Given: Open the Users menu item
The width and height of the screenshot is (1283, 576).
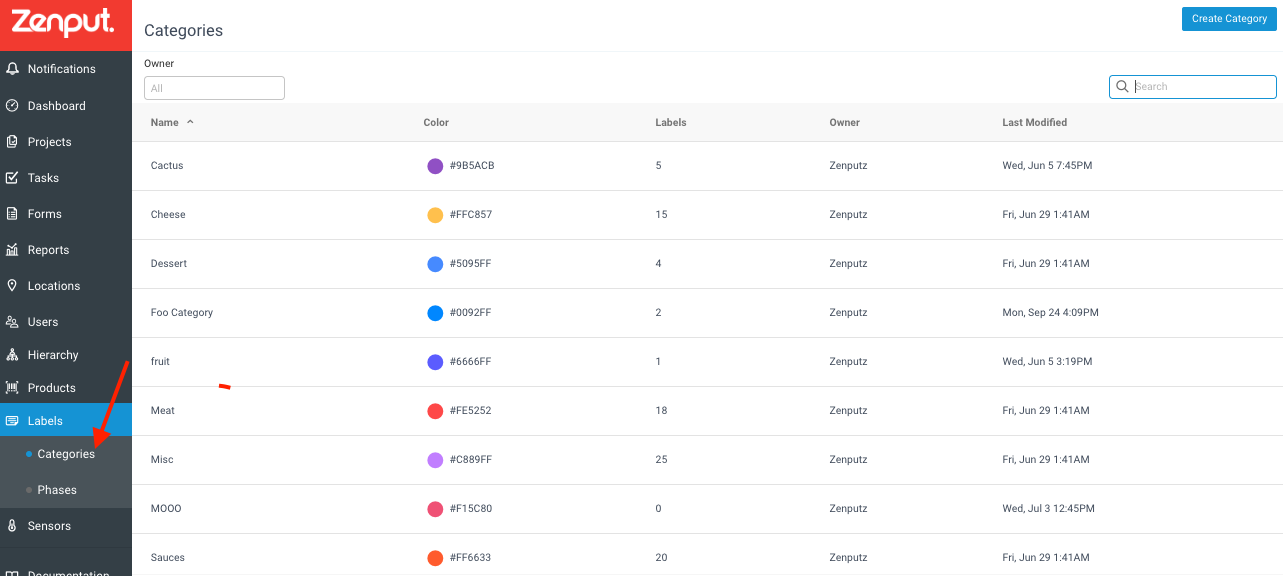Looking at the screenshot, I should (66, 322).
